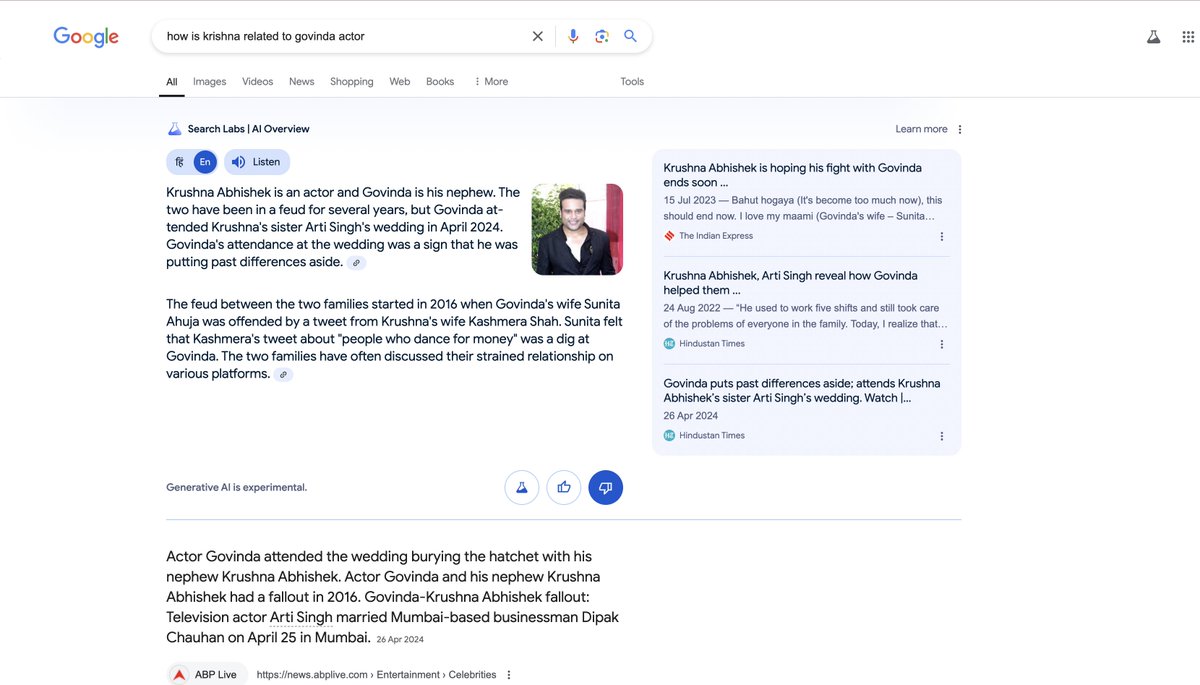Click the Google logo
The image size is (1200, 685).
(x=86, y=37)
